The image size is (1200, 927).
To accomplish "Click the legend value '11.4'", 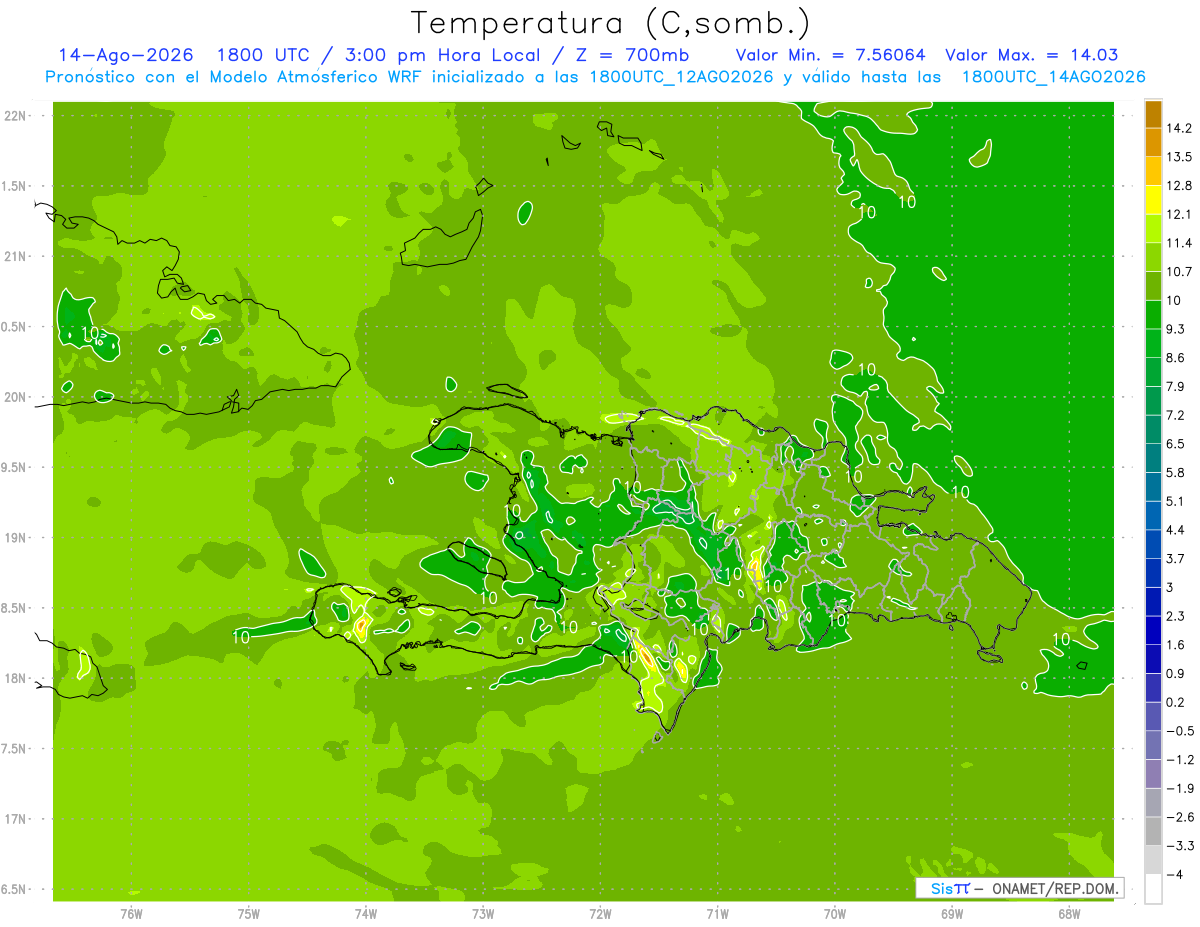I will pyautogui.click(x=1178, y=243).
